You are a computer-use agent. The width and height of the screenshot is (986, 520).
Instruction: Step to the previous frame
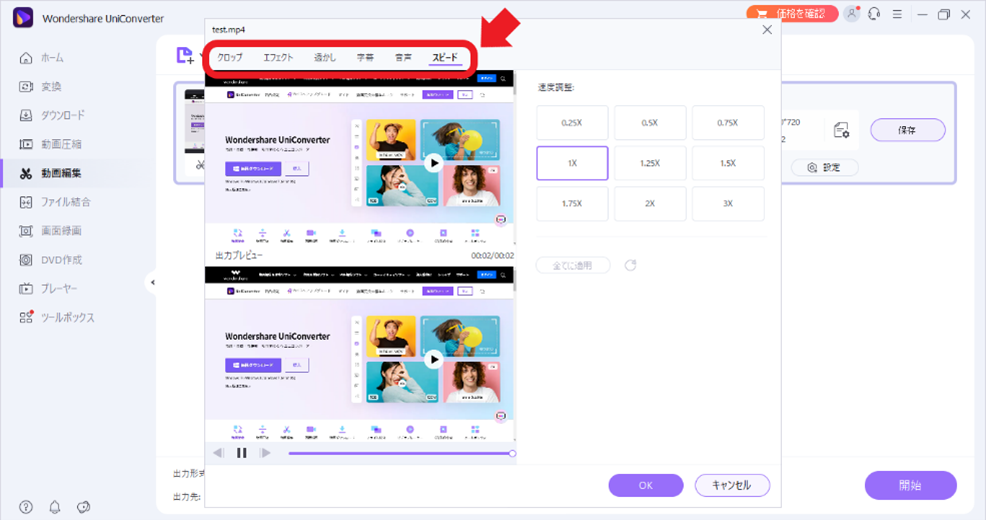click(218, 453)
